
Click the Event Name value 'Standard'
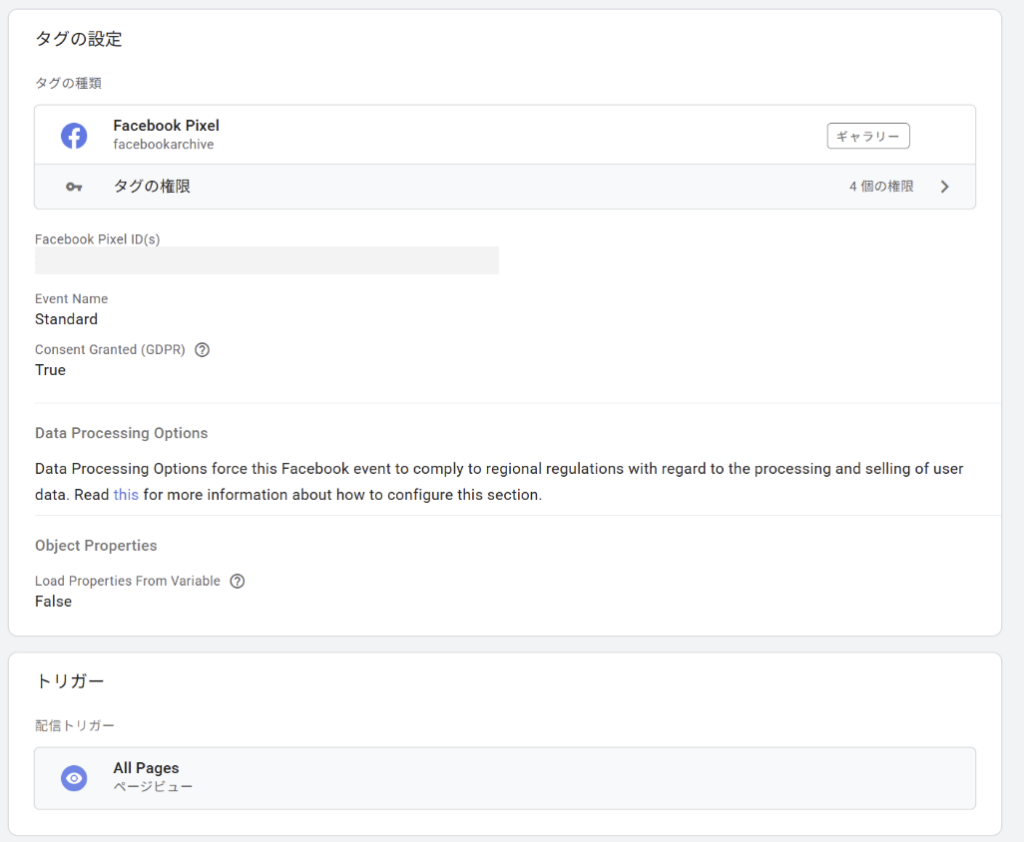coord(66,319)
